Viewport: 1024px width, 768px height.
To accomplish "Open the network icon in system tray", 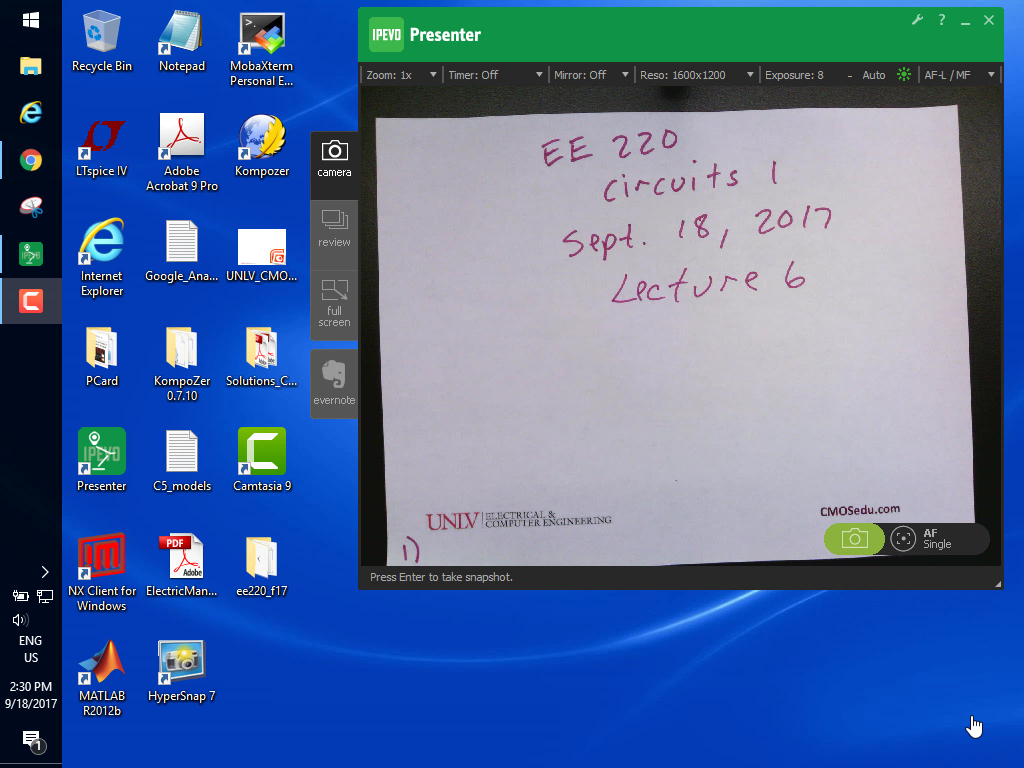I will click(x=45, y=596).
